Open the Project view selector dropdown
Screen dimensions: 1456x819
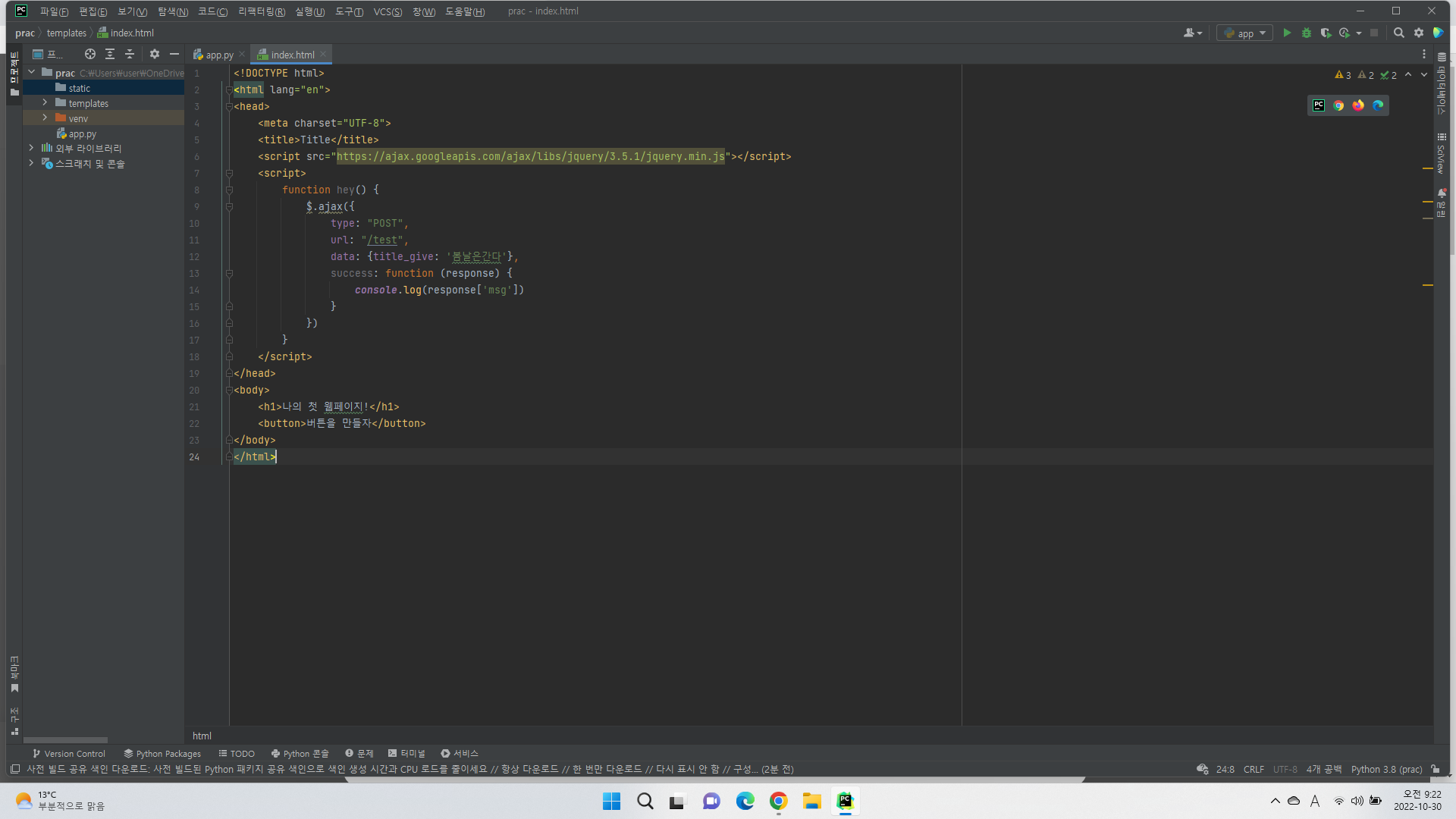click(48, 54)
